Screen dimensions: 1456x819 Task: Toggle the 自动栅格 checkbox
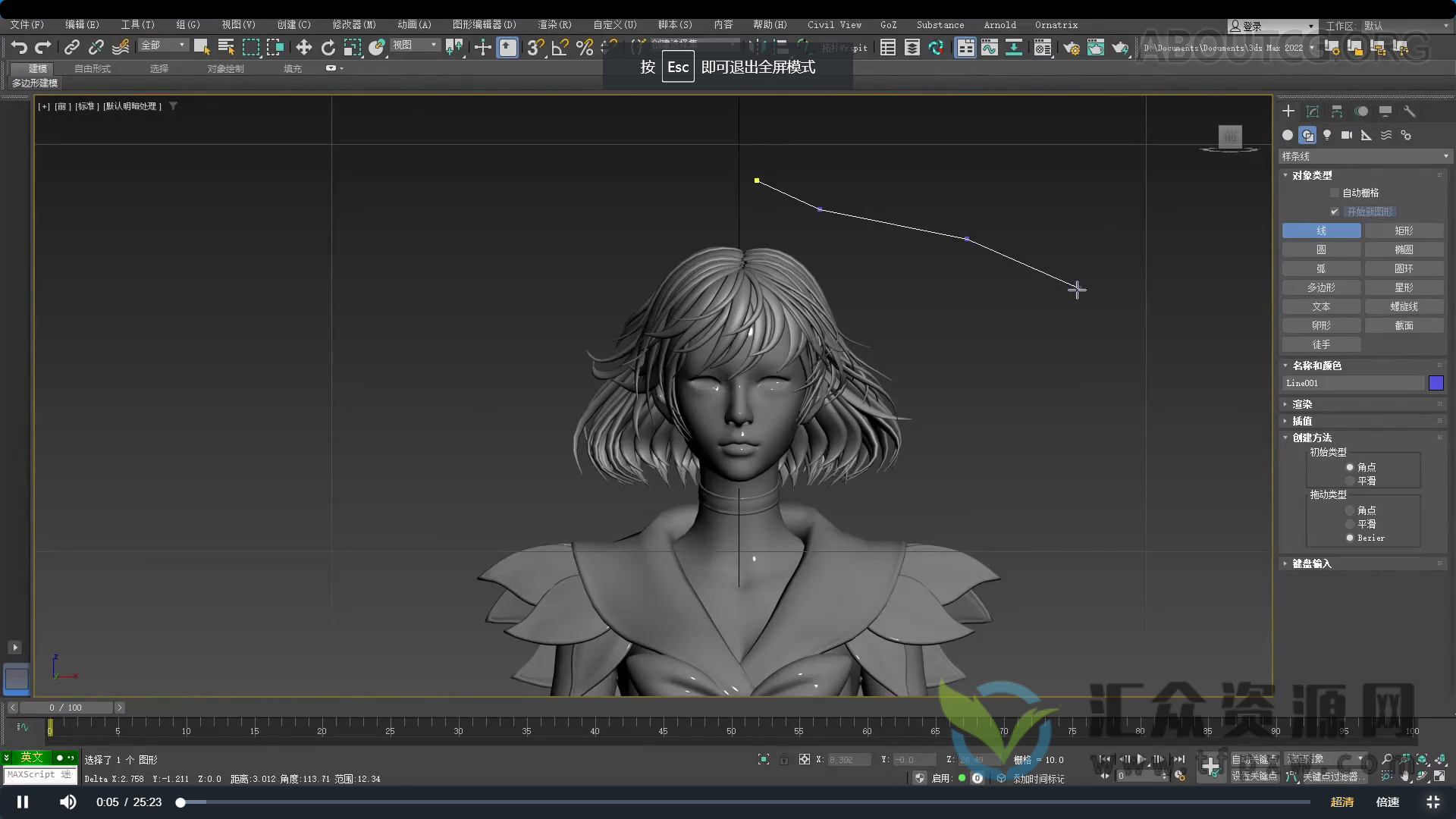[1335, 193]
